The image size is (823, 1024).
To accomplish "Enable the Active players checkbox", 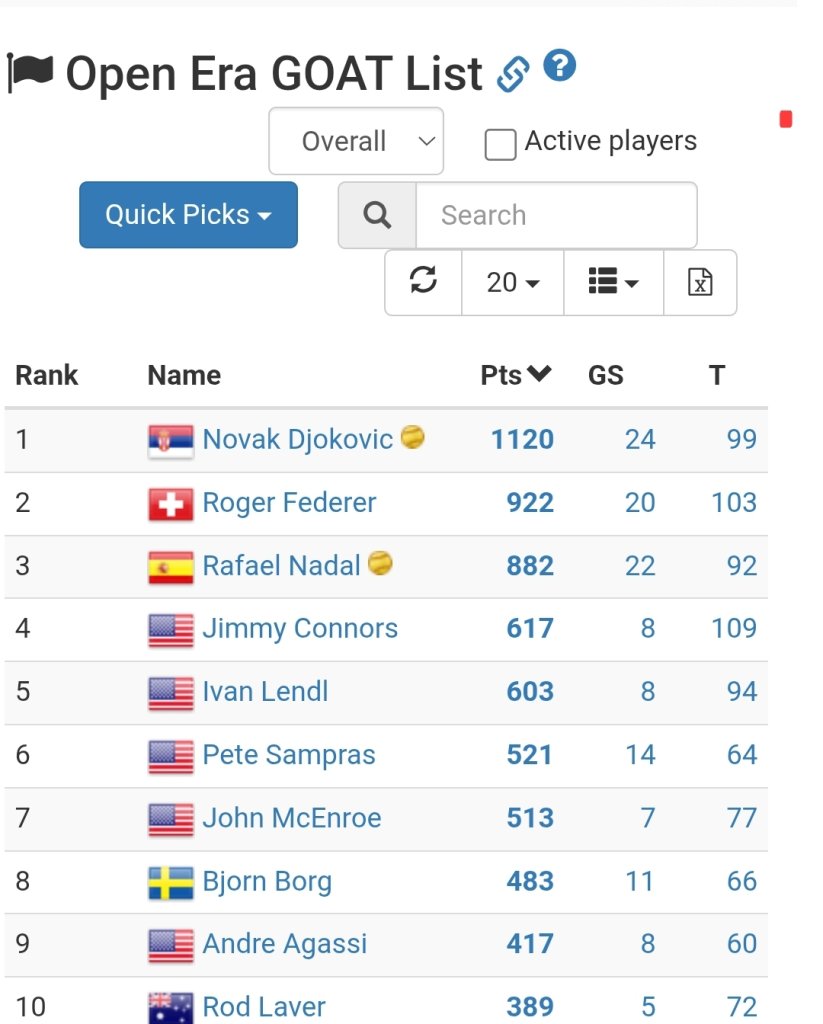I will click(500, 144).
